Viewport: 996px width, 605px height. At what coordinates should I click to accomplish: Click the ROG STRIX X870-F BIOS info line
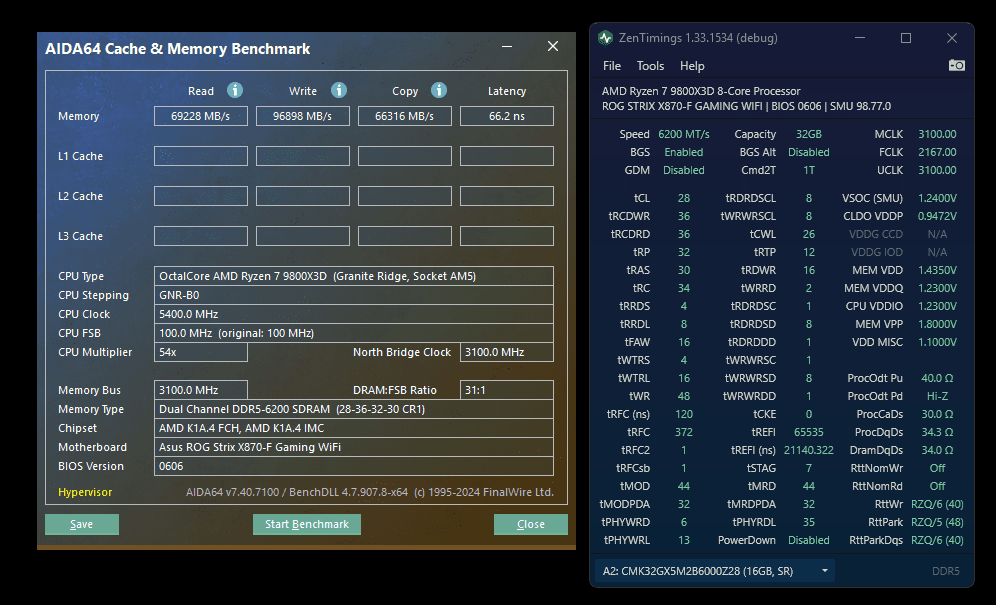[x=746, y=106]
